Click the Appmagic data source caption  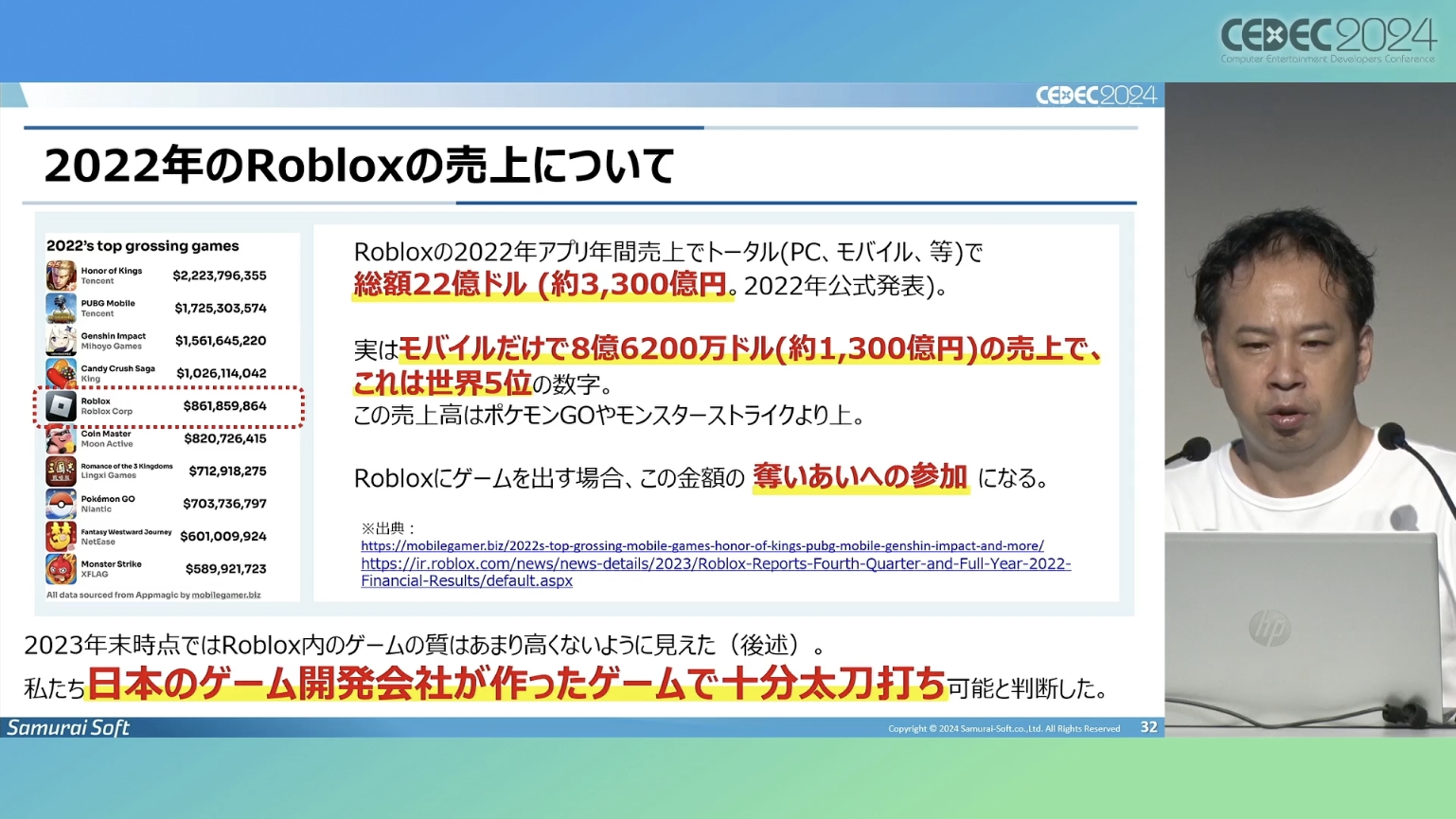[153, 595]
